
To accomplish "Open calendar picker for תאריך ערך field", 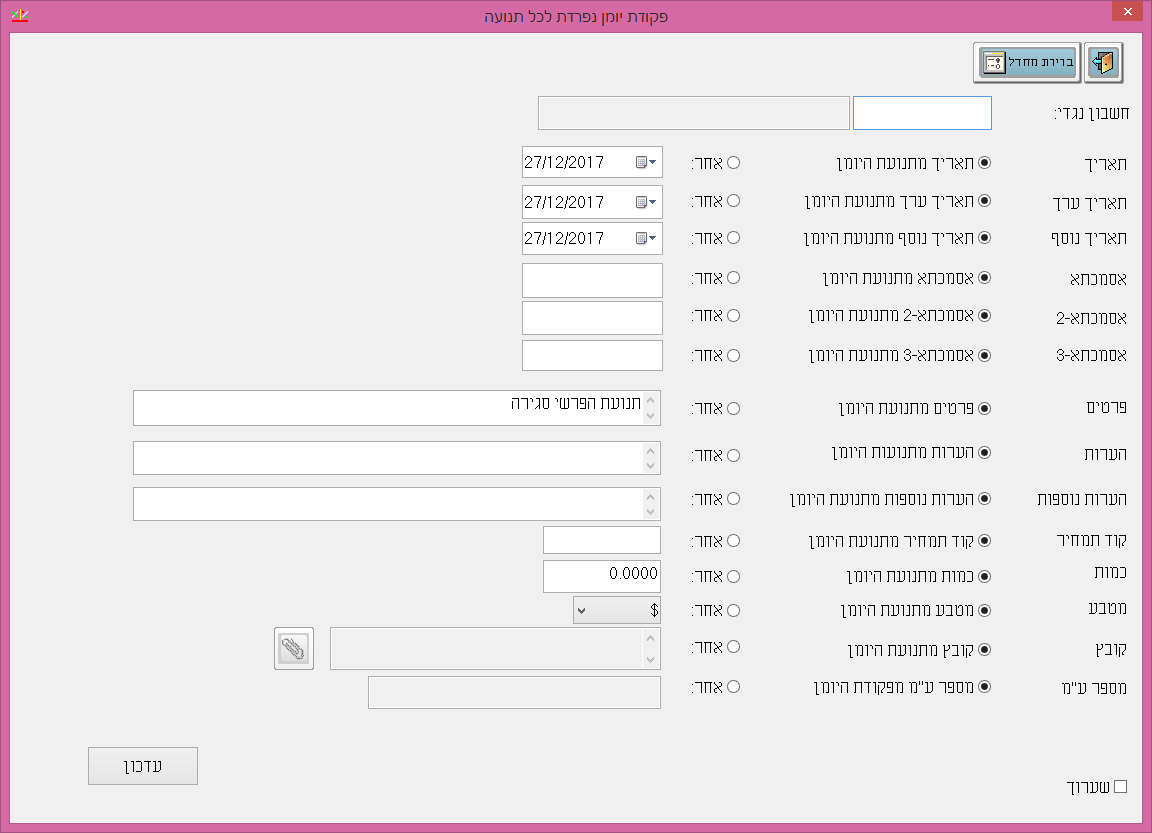I will click(x=646, y=201).
